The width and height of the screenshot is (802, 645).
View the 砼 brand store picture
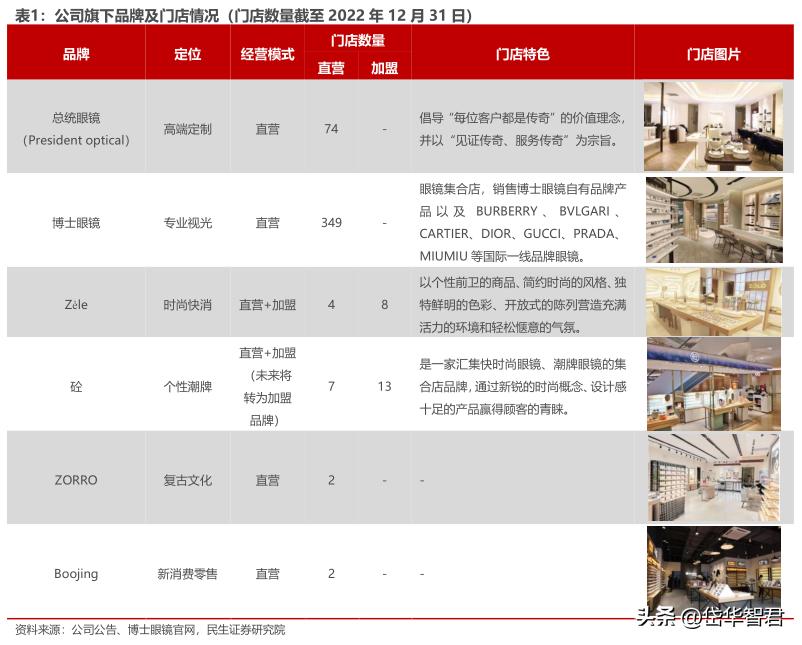pos(716,385)
